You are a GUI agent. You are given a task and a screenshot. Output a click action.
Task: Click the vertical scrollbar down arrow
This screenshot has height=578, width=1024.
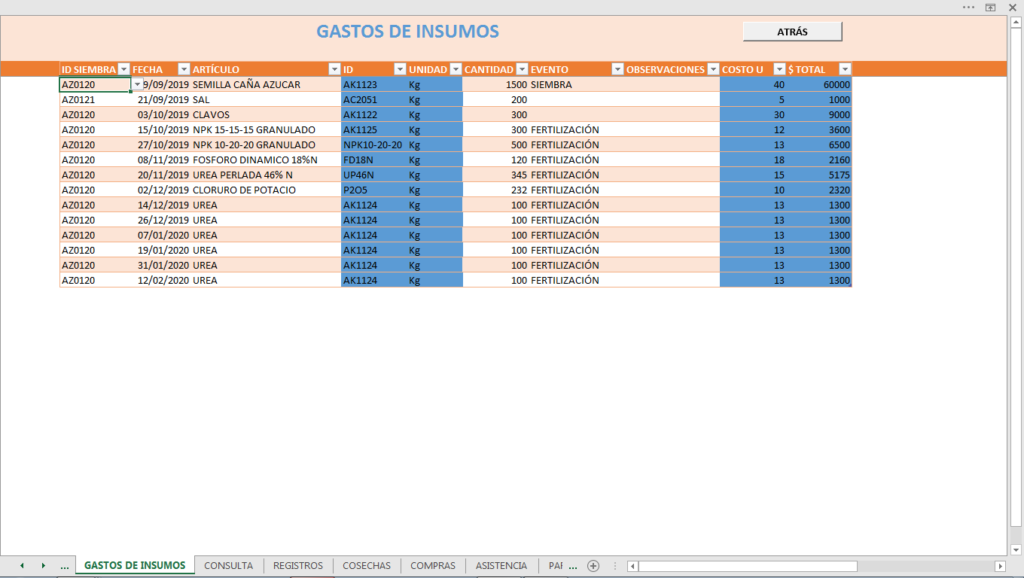click(x=1016, y=549)
